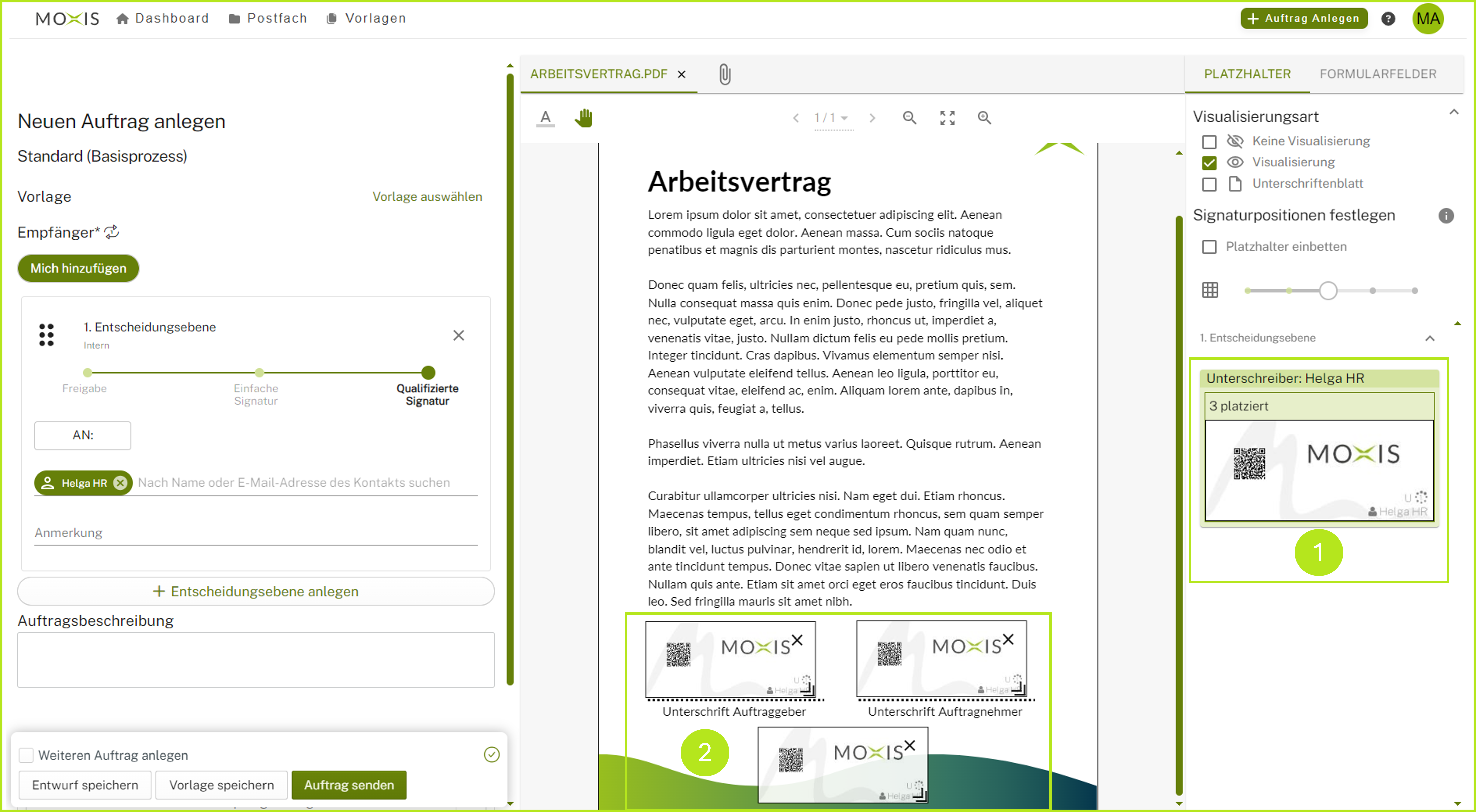Enable Platzhalter einbetten
1476x812 pixels.
tap(1209, 247)
